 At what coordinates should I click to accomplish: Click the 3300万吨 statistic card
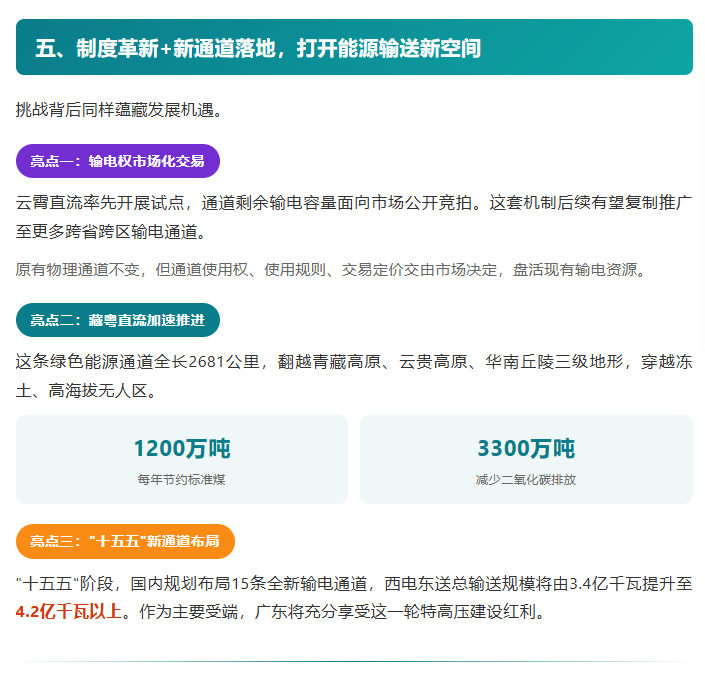coord(527,459)
